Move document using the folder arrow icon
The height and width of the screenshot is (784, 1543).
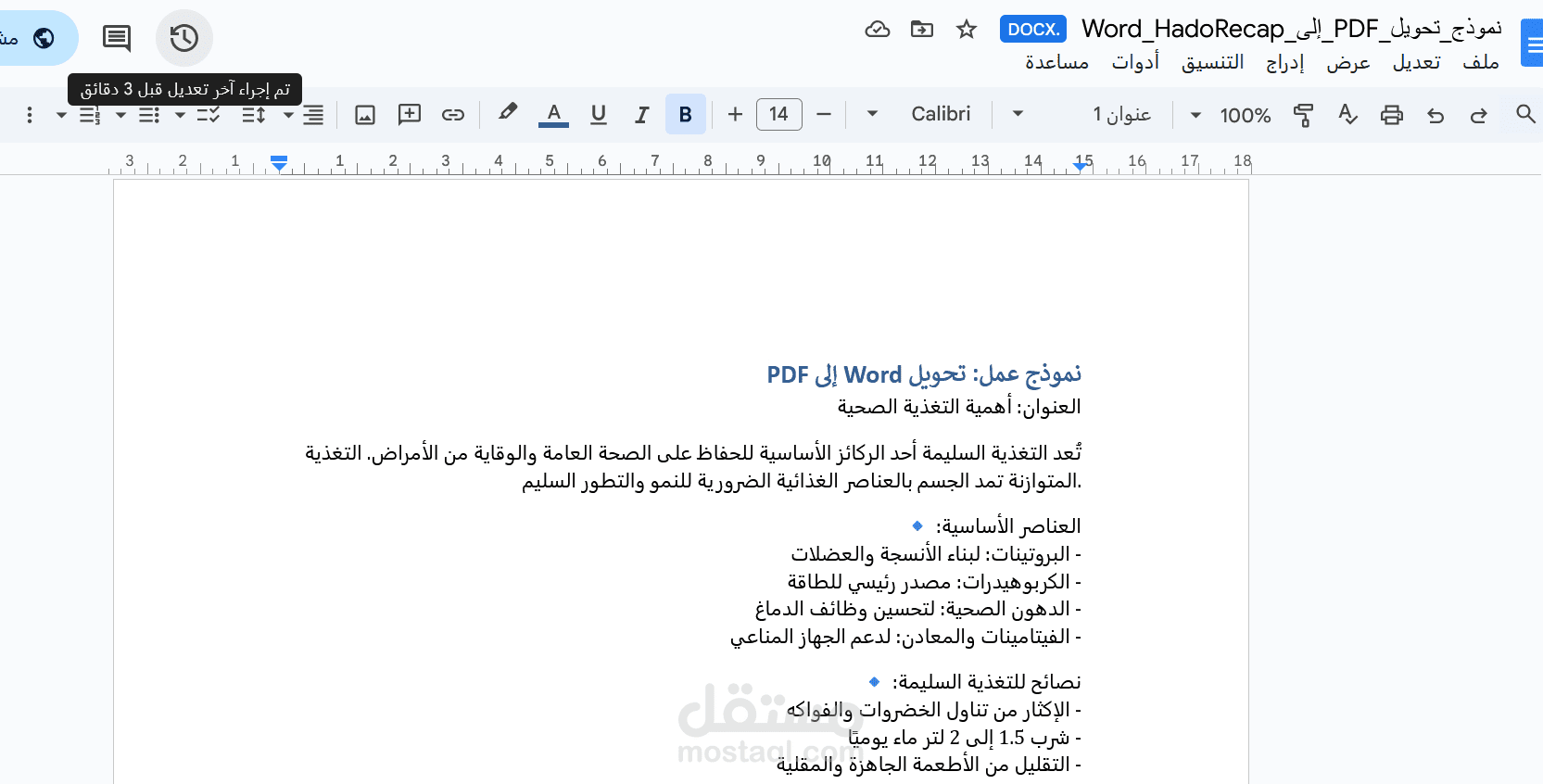[x=922, y=29]
